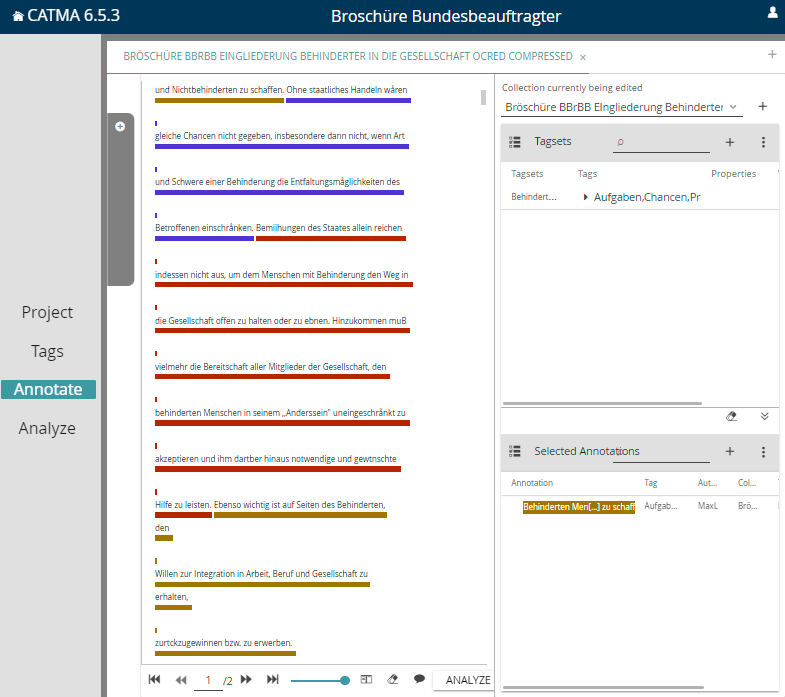Click the Selected Annotations filter field

click(x=661, y=453)
